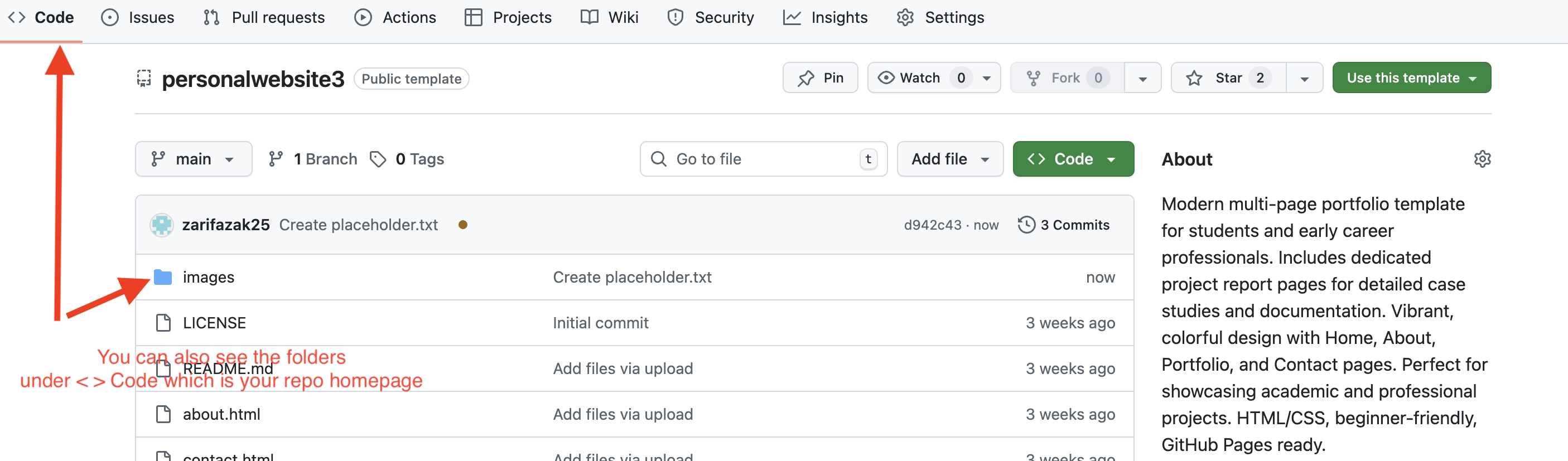Click the images row now timestamp
Screen dimensions: 1568x461
pyautogui.click(x=1101, y=278)
